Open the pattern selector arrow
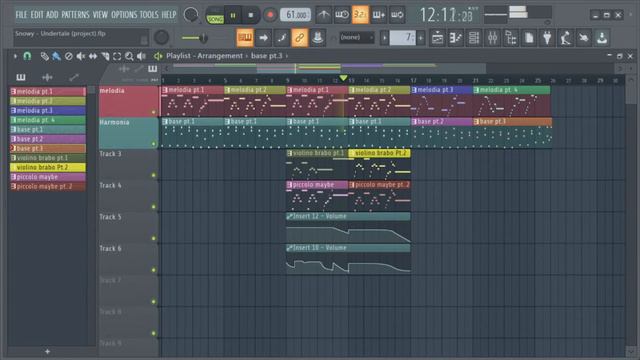 [384, 38]
